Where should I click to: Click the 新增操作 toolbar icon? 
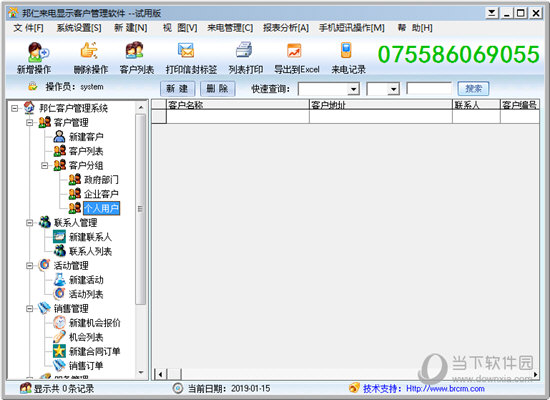click(38, 52)
